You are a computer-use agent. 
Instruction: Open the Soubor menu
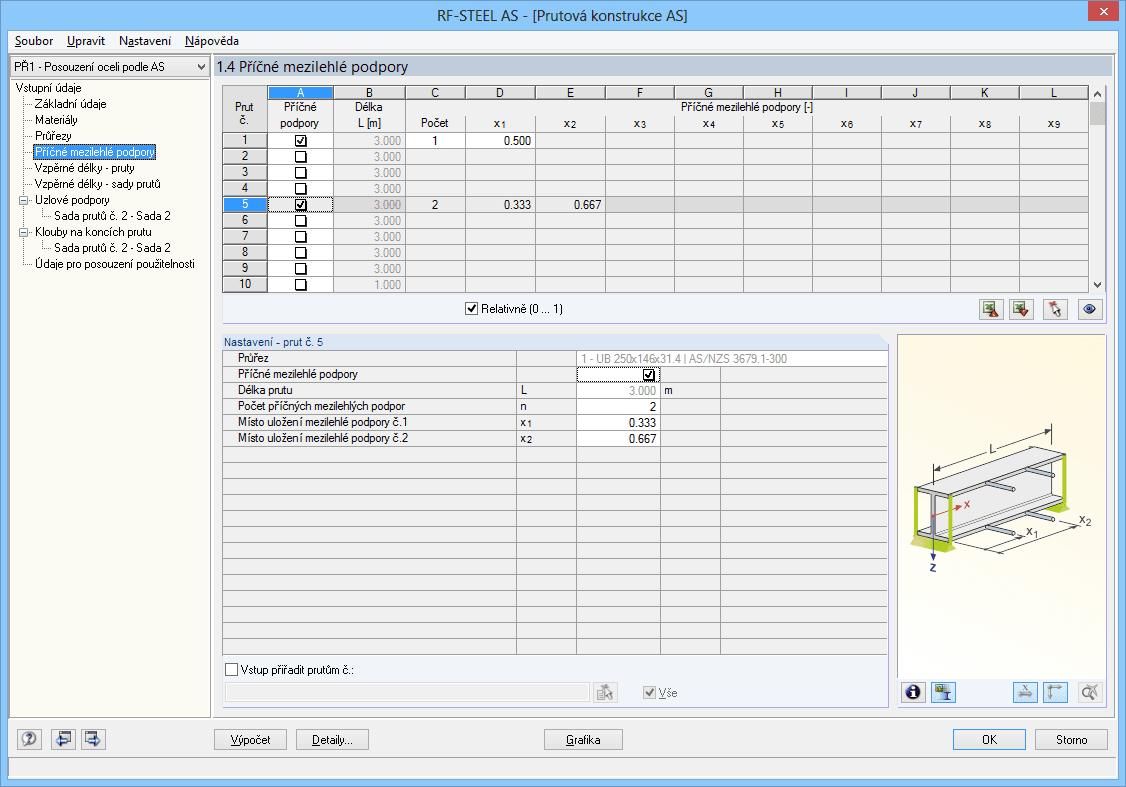coord(34,41)
